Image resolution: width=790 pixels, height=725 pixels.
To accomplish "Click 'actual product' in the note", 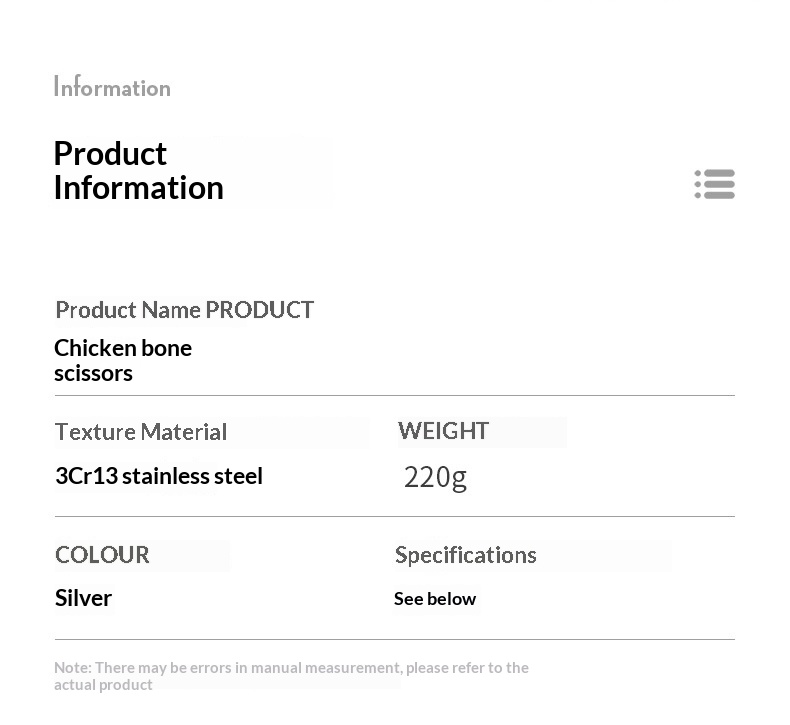I will point(103,685).
